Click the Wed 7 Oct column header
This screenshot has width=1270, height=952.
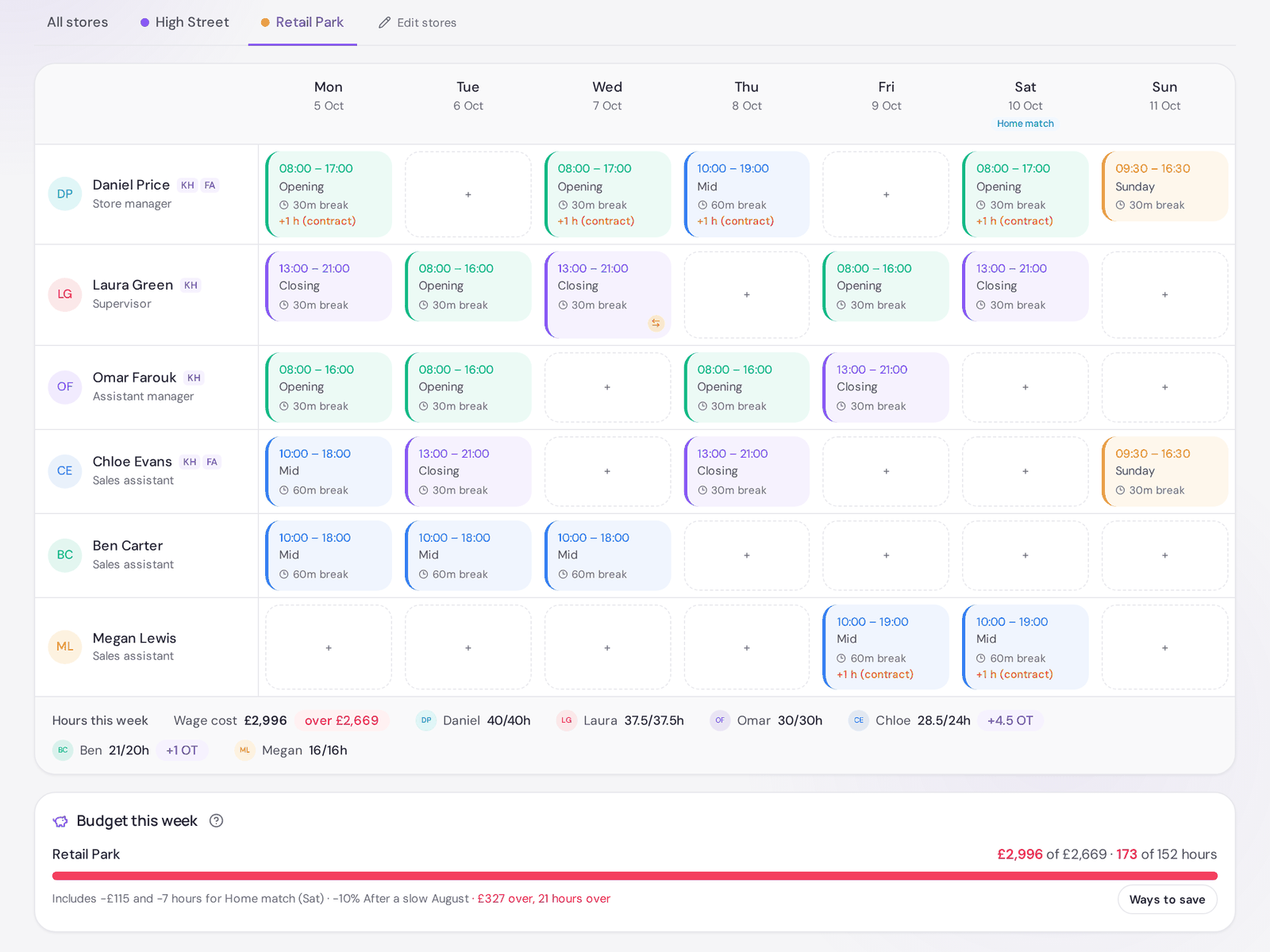[607, 95]
